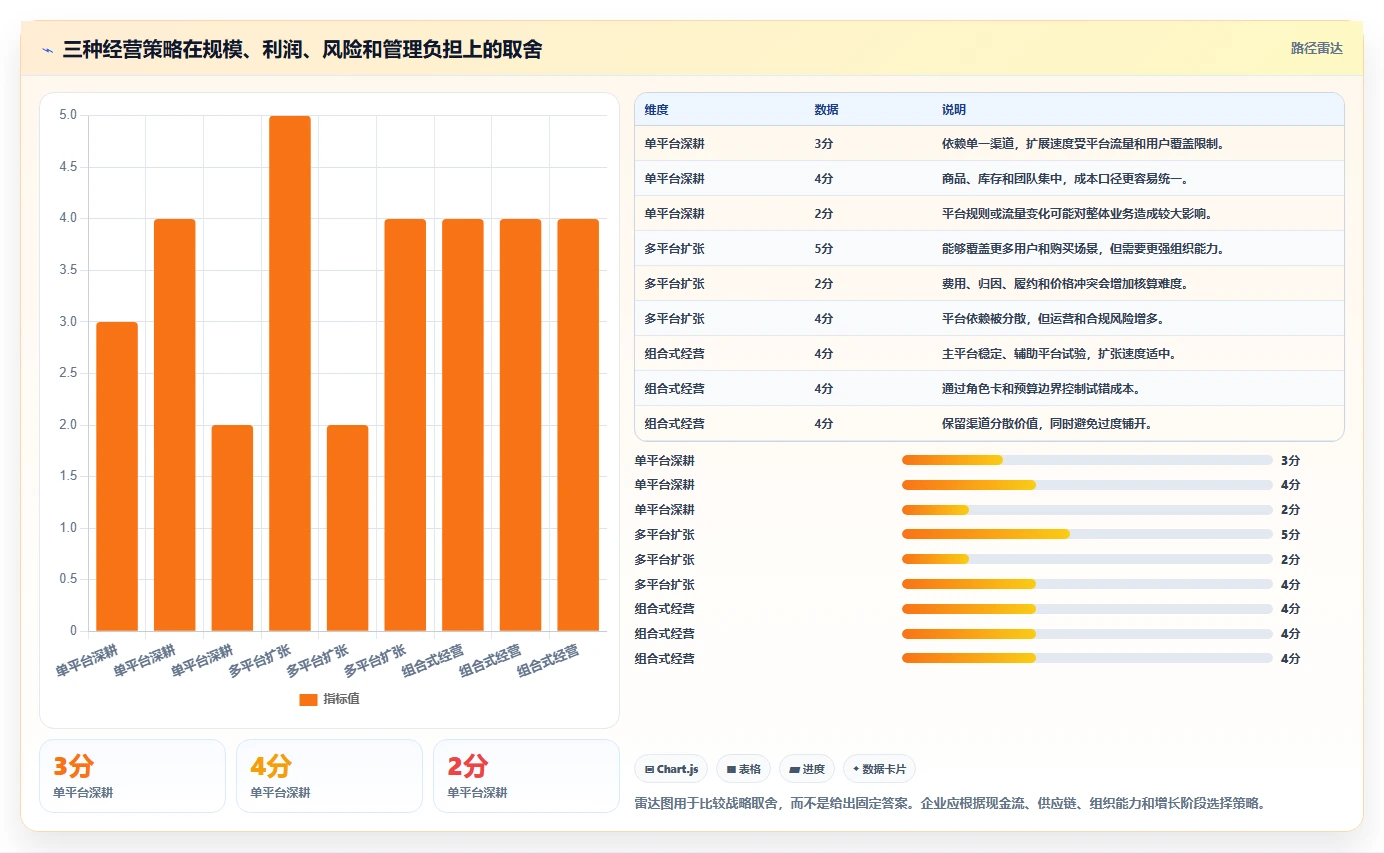Open the 3分 单平台深耕 data card
Screen dimensions: 1384x853
[132, 776]
